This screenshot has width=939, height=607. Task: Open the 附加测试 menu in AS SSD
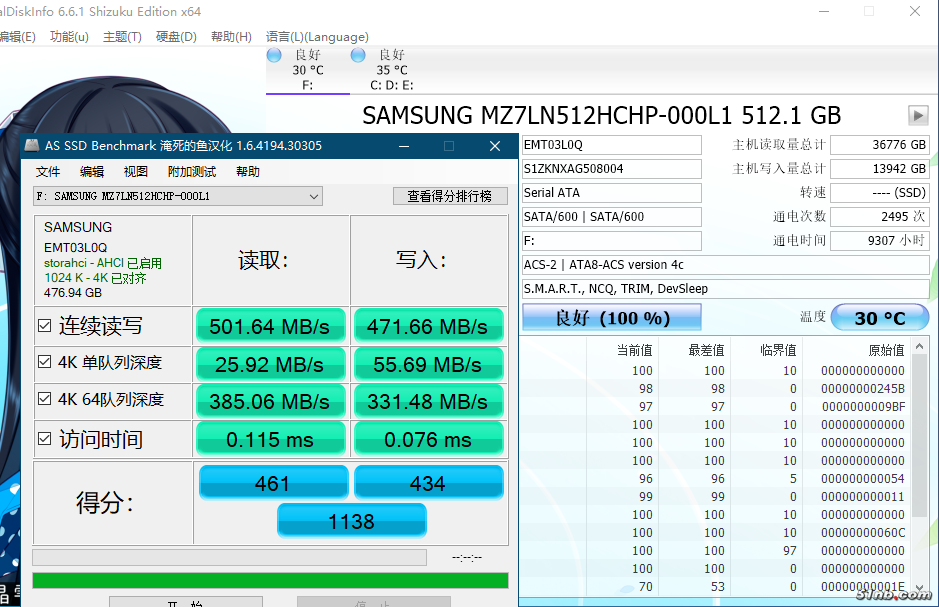(191, 172)
